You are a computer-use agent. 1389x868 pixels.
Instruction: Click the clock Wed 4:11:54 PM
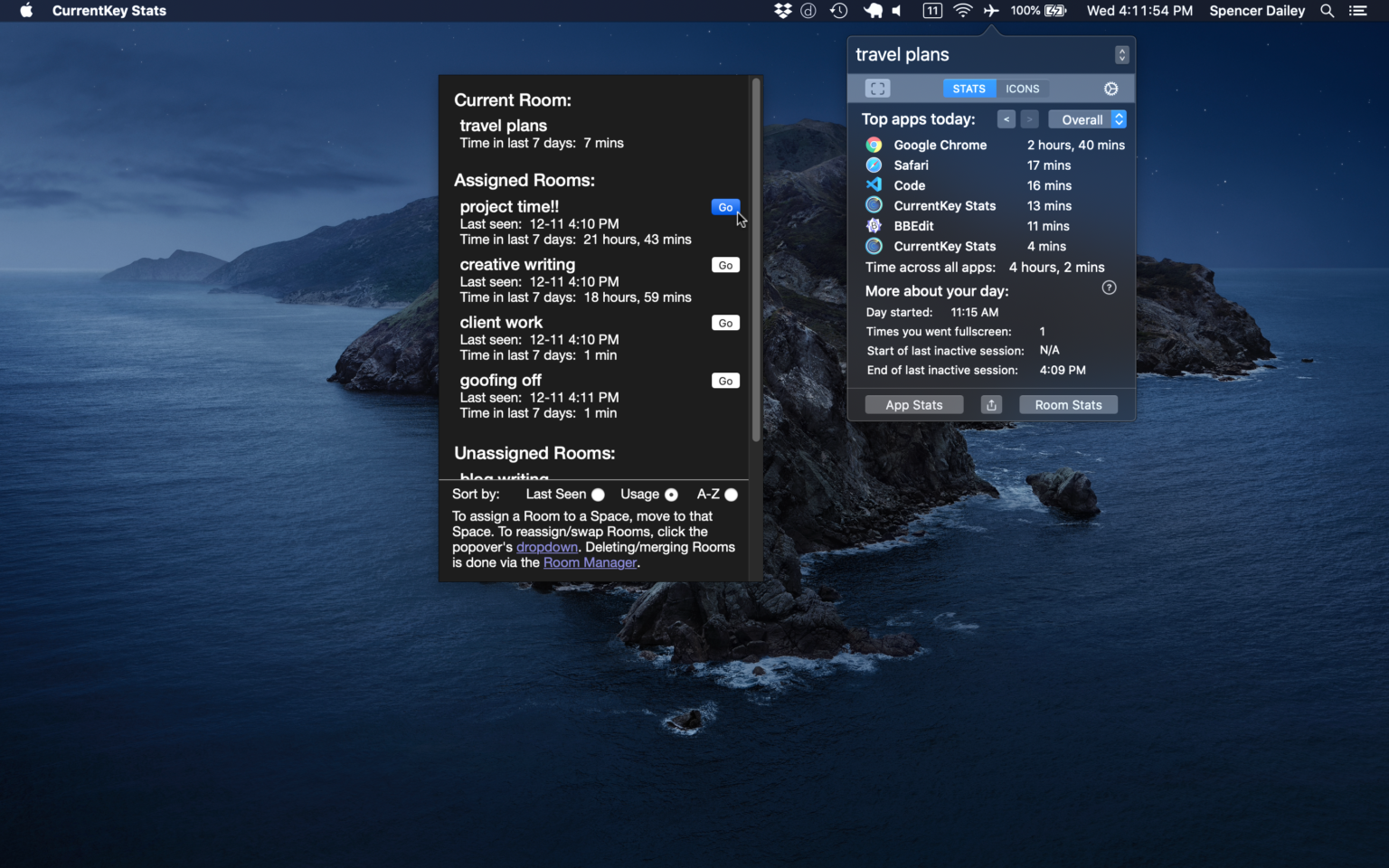pyautogui.click(x=1139, y=11)
